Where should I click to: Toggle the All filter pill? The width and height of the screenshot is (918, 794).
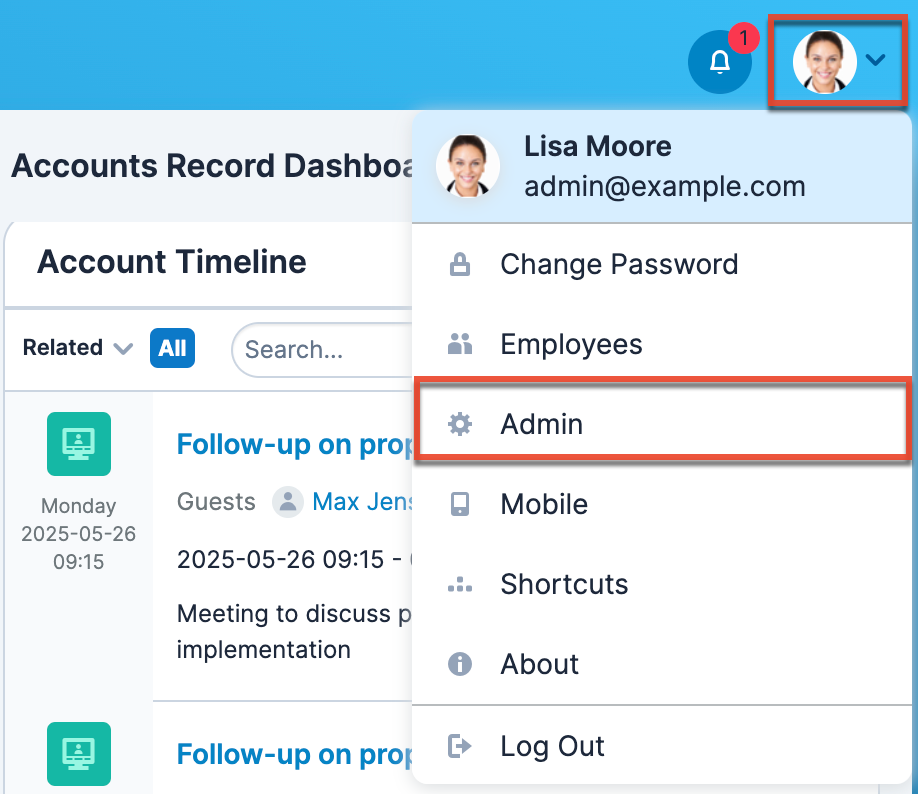coord(172,348)
